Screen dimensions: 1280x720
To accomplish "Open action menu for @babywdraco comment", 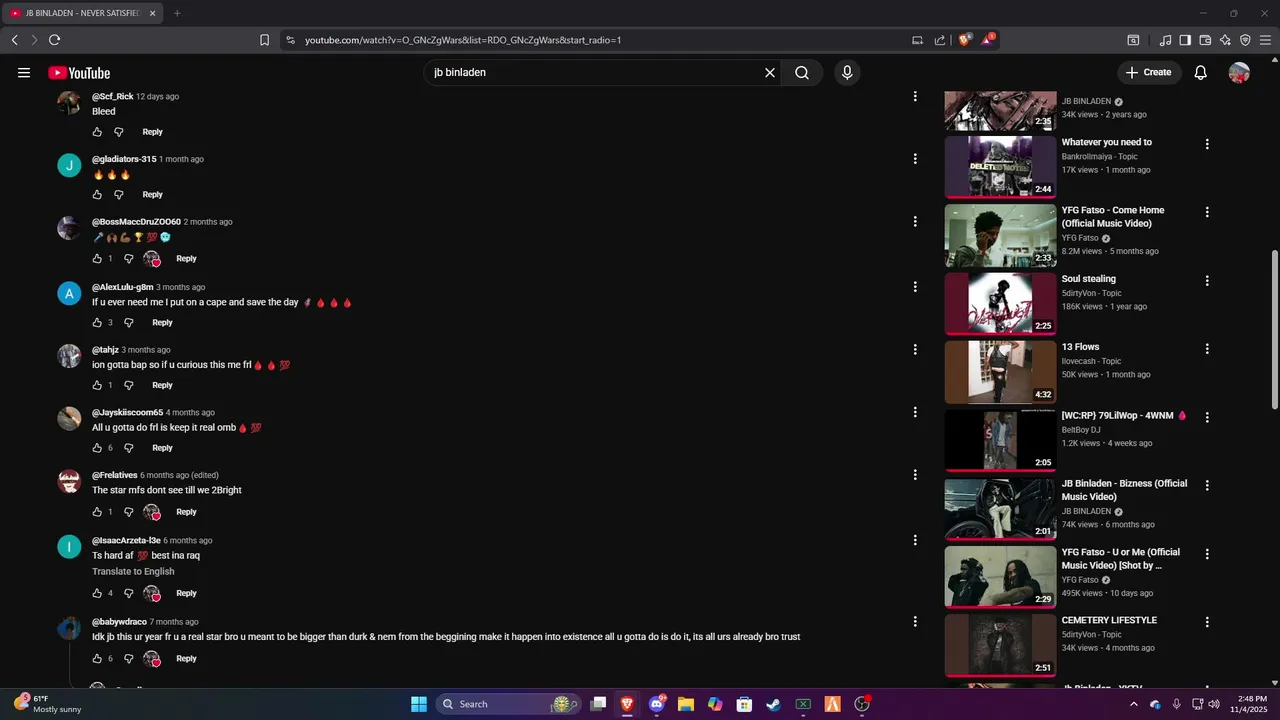I will (915, 621).
